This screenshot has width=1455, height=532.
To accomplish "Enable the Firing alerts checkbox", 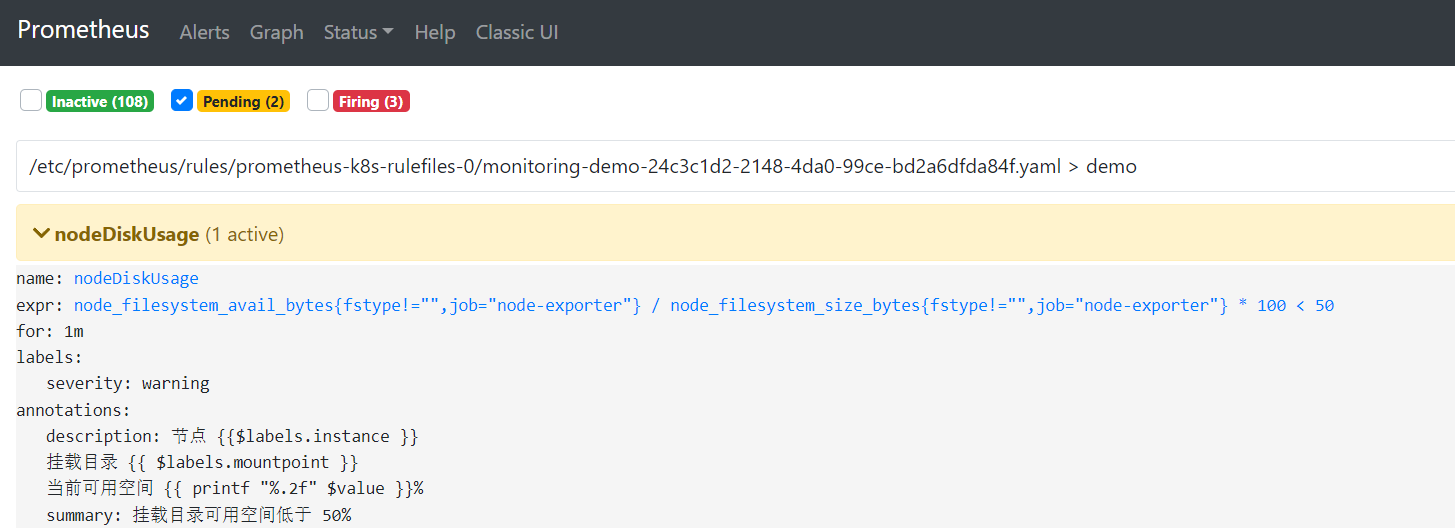I will pyautogui.click(x=318, y=101).
